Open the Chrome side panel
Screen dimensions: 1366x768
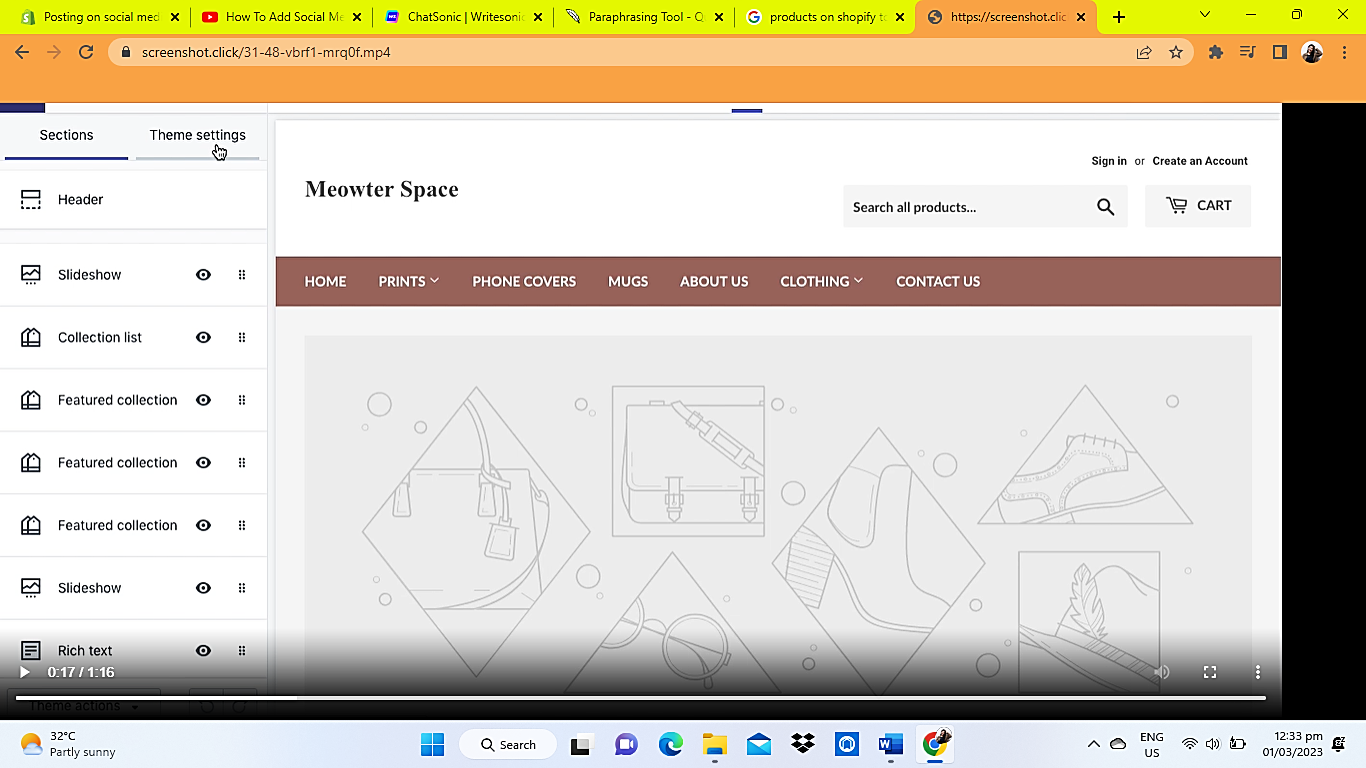(1279, 52)
